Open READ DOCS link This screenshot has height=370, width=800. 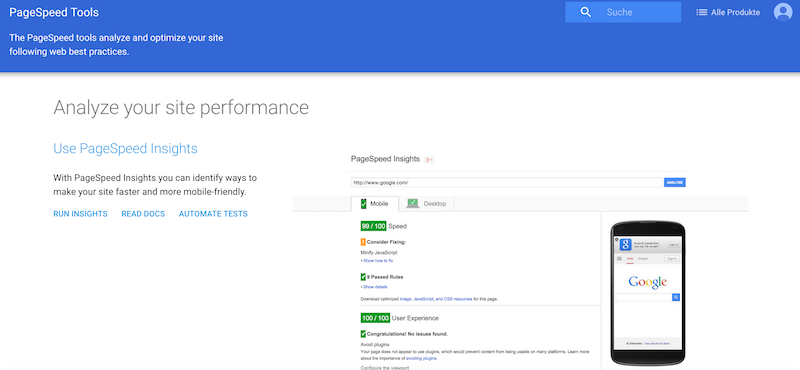point(143,214)
